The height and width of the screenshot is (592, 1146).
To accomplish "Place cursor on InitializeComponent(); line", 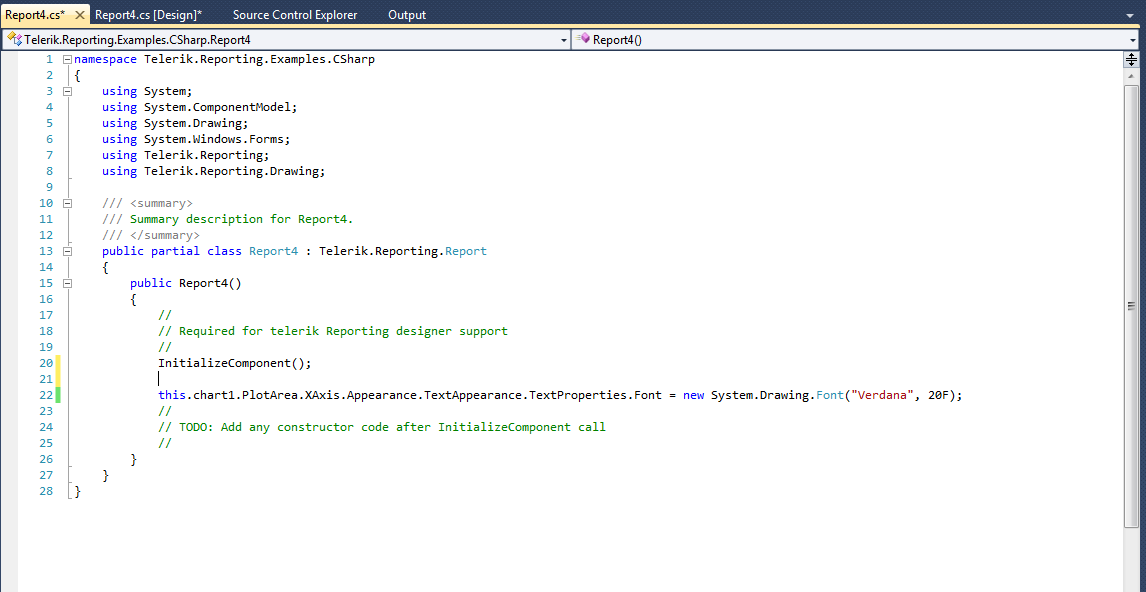I will tap(235, 363).
